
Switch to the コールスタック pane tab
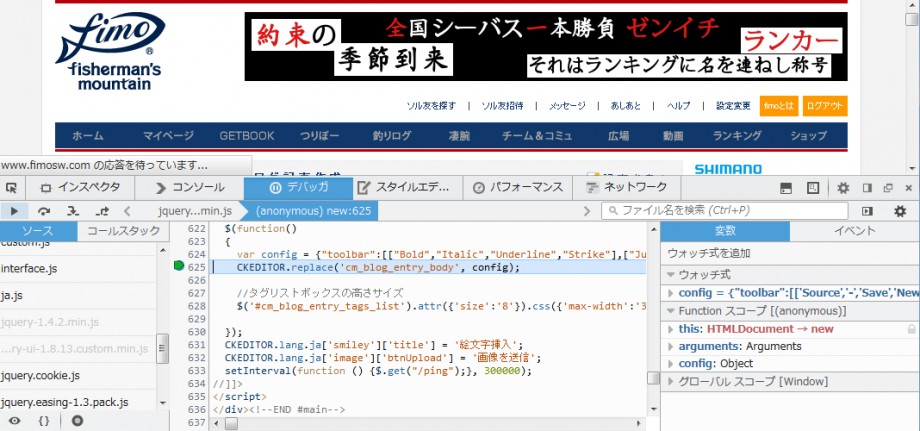tap(123, 231)
